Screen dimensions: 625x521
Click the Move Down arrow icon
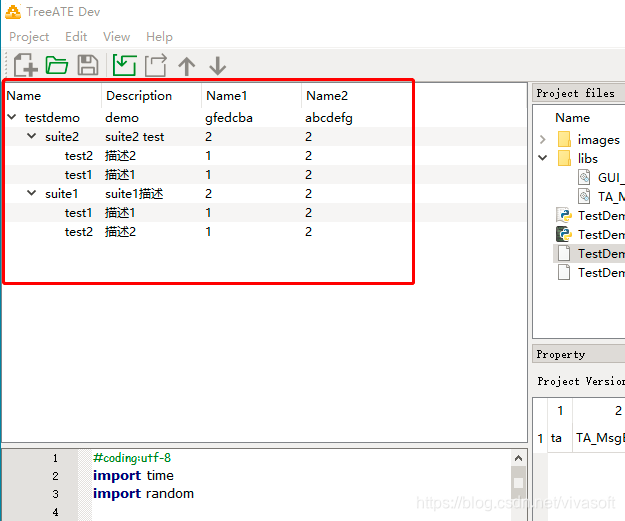coord(218,66)
